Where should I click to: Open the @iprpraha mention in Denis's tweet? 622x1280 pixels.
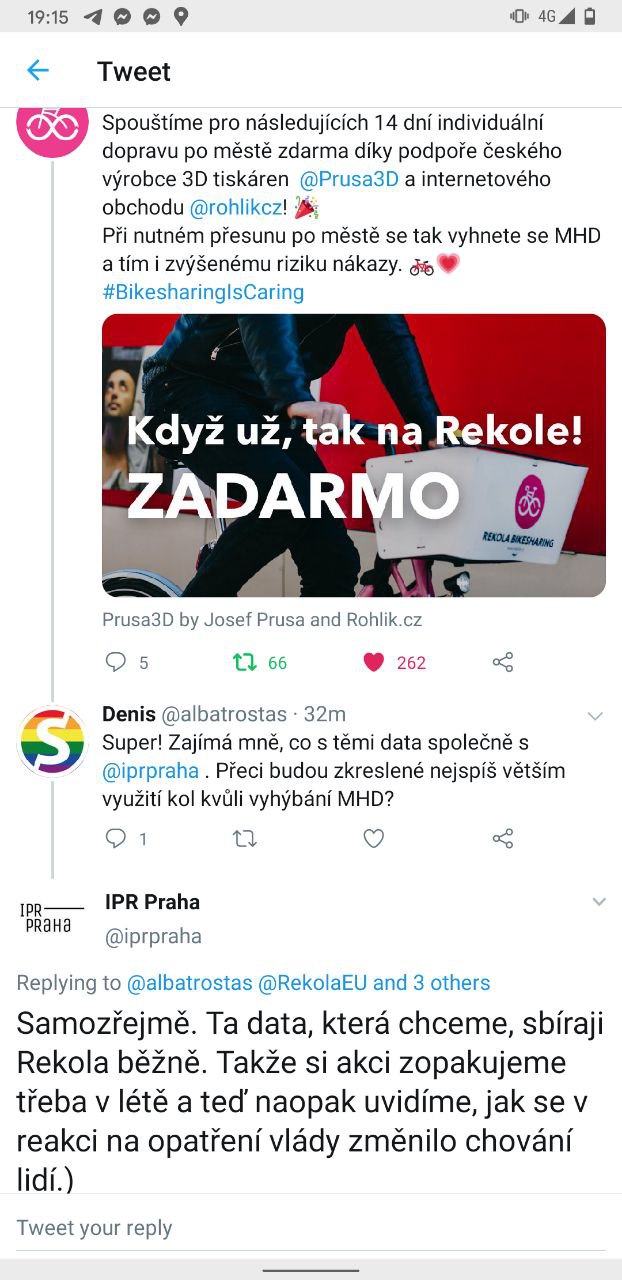click(x=151, y=771)
